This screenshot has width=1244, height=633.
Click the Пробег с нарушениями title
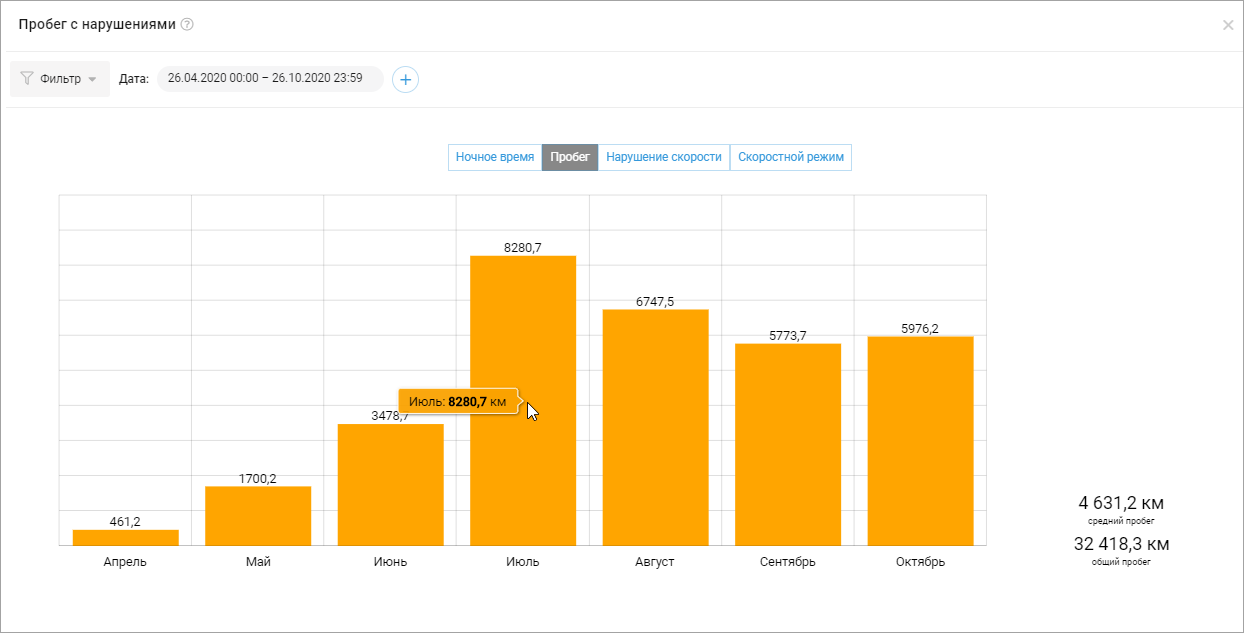click(x=98, y=24)
